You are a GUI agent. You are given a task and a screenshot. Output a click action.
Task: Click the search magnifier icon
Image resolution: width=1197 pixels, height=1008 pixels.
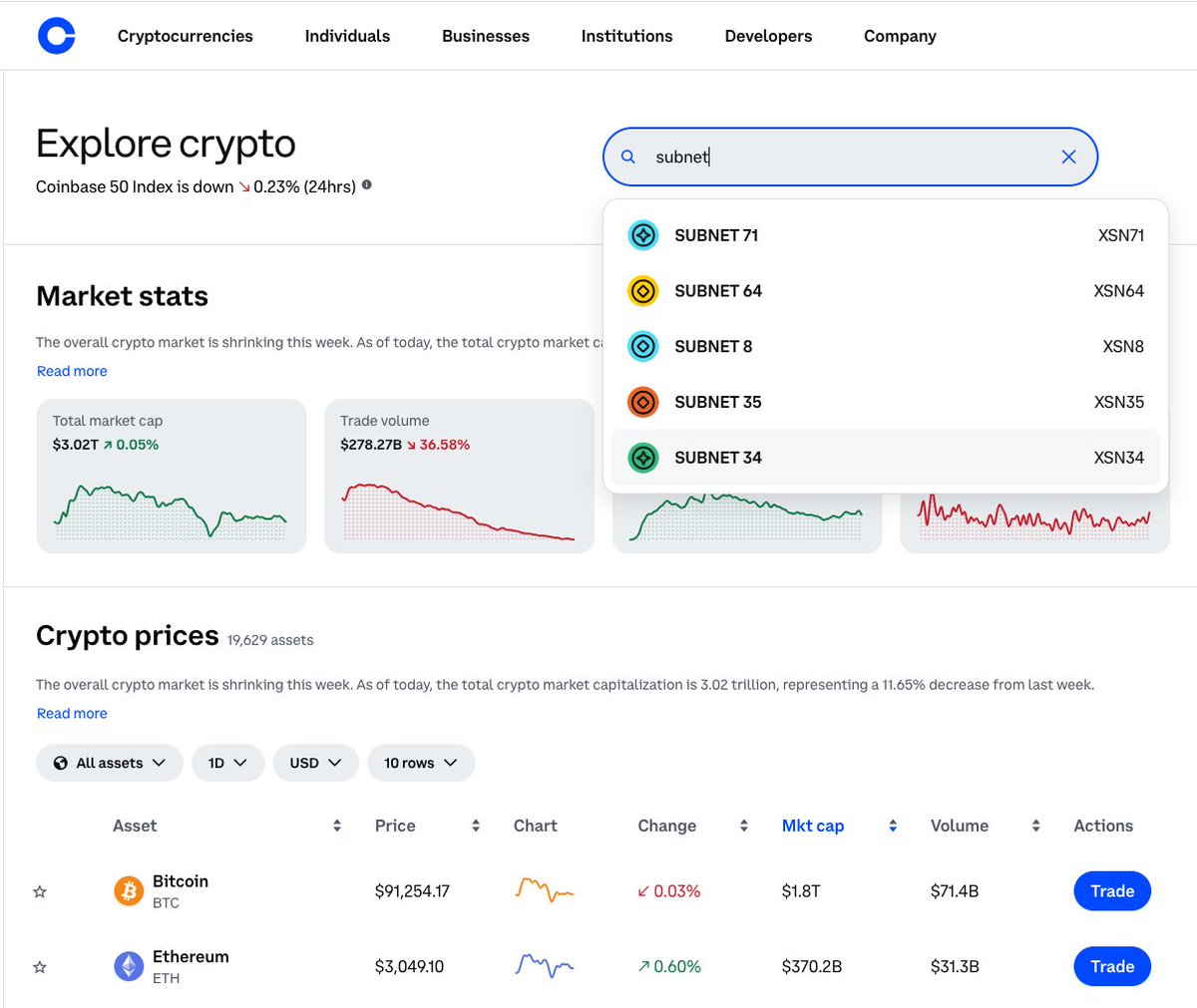click(x=628, y=157)
